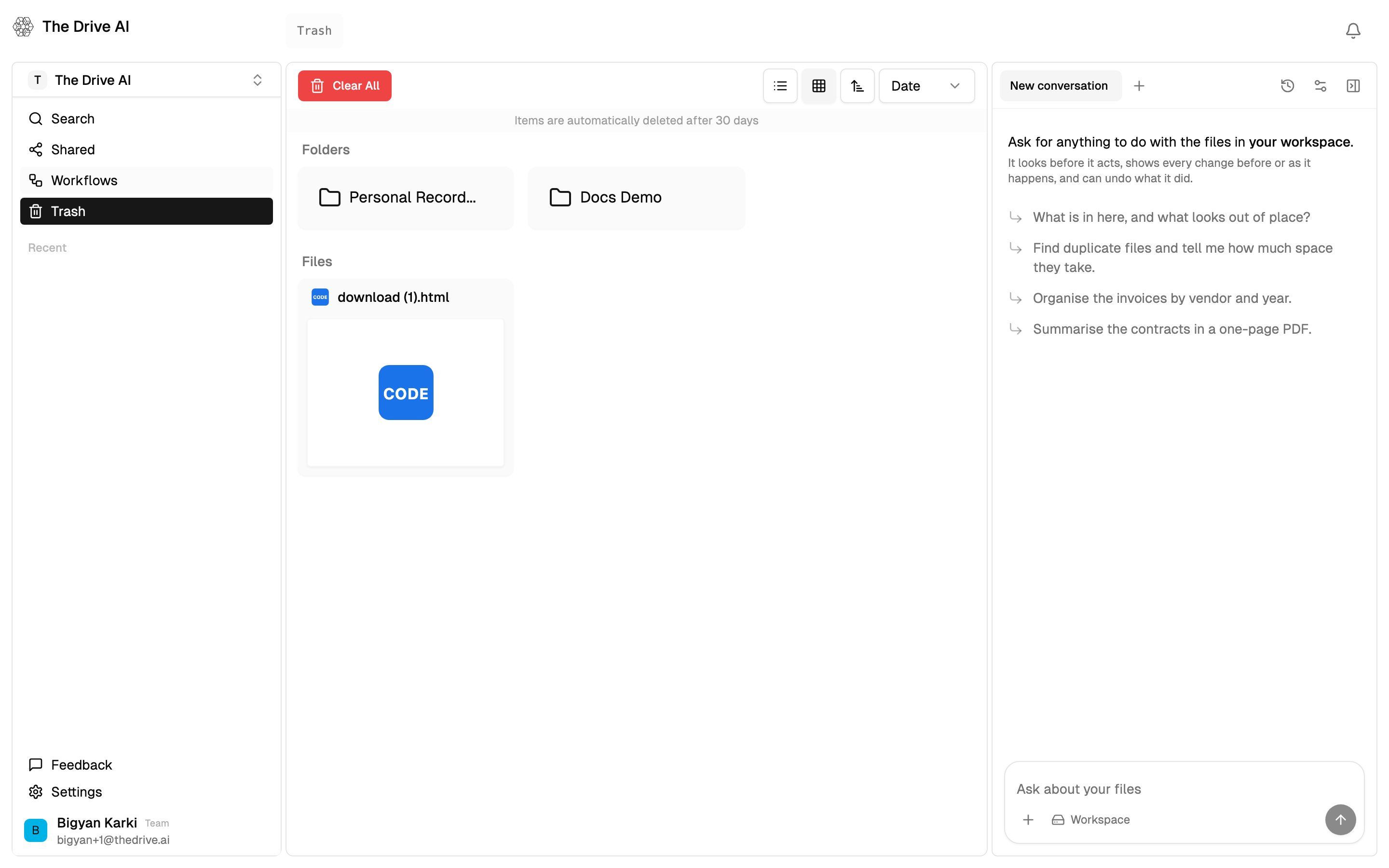Screen dimensions: 1389x868
Task: Start a new conversation with plus icon
Action: [1139, 85]
